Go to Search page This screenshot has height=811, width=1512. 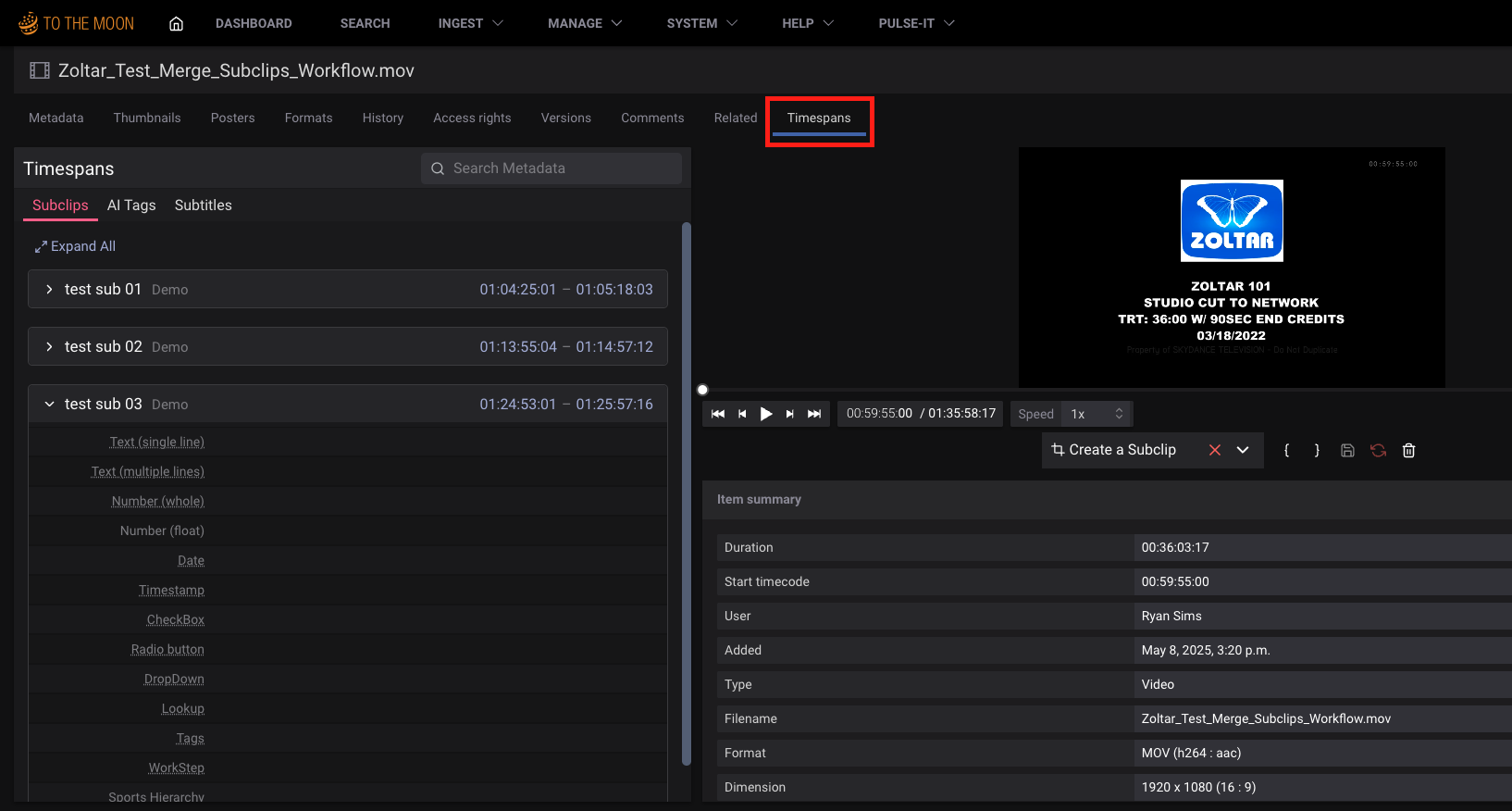pos(365,23)
